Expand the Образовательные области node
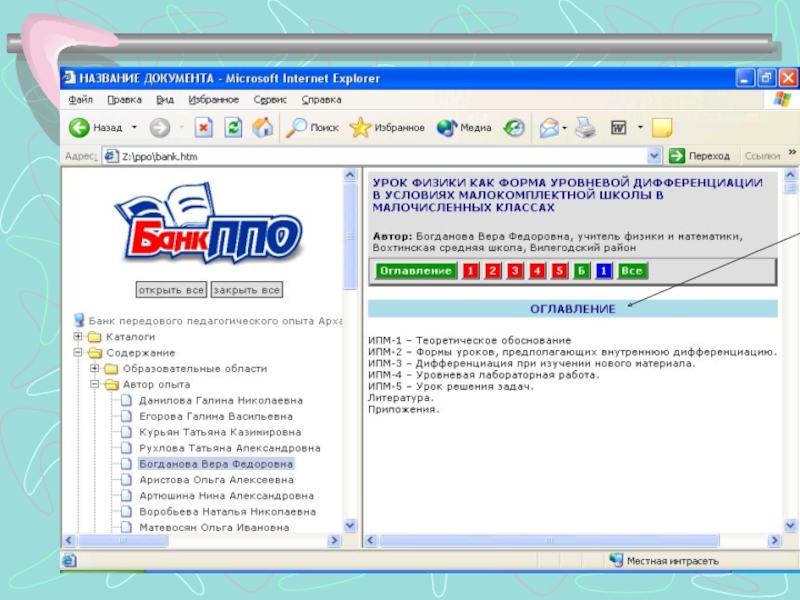 (95, 368)
